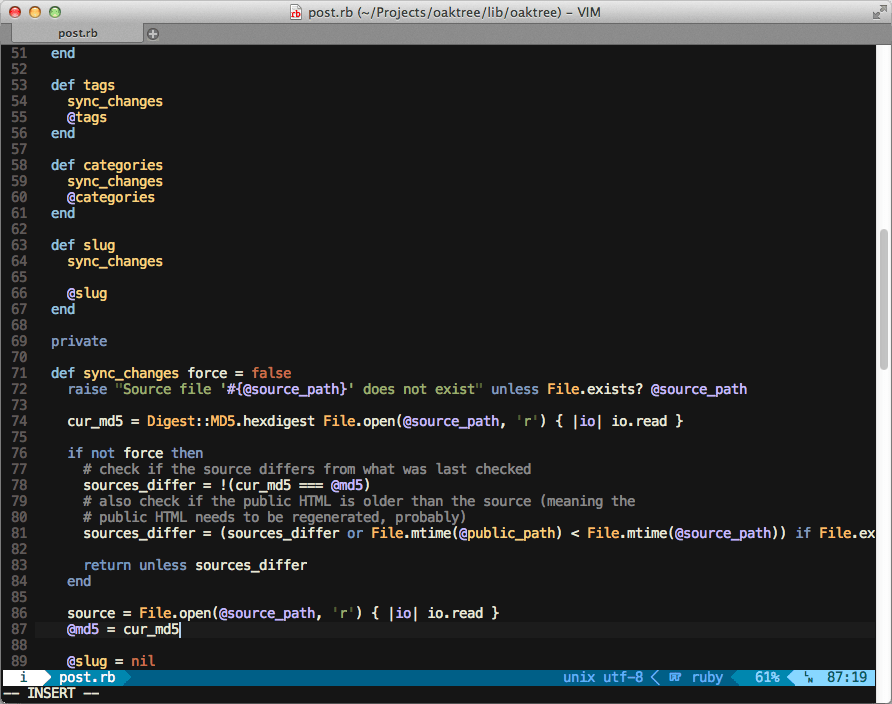Click the 61% position indicator
Viewport: 892px width, 704px height.
(767, 677)
